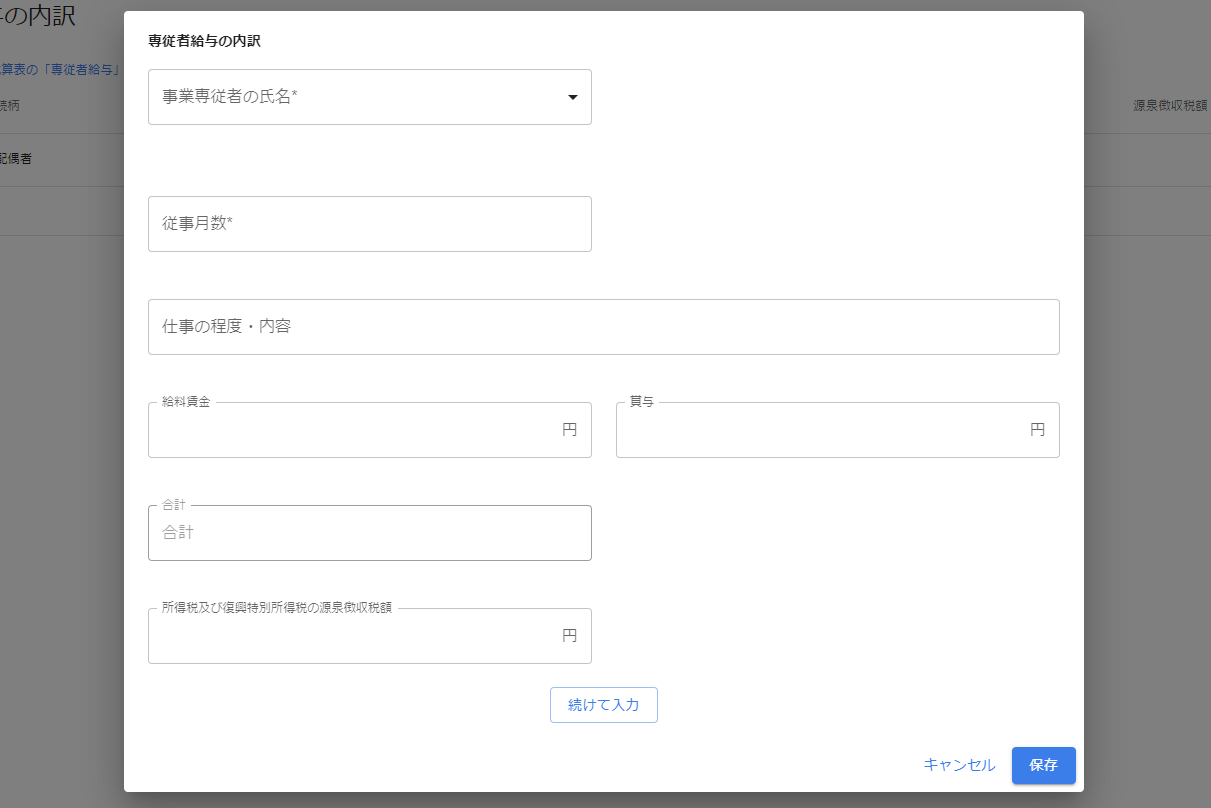The image size is (1211, 808).
Task: Click the 専従者給与の内訳 dialog title
Action: tap(205, 41)
